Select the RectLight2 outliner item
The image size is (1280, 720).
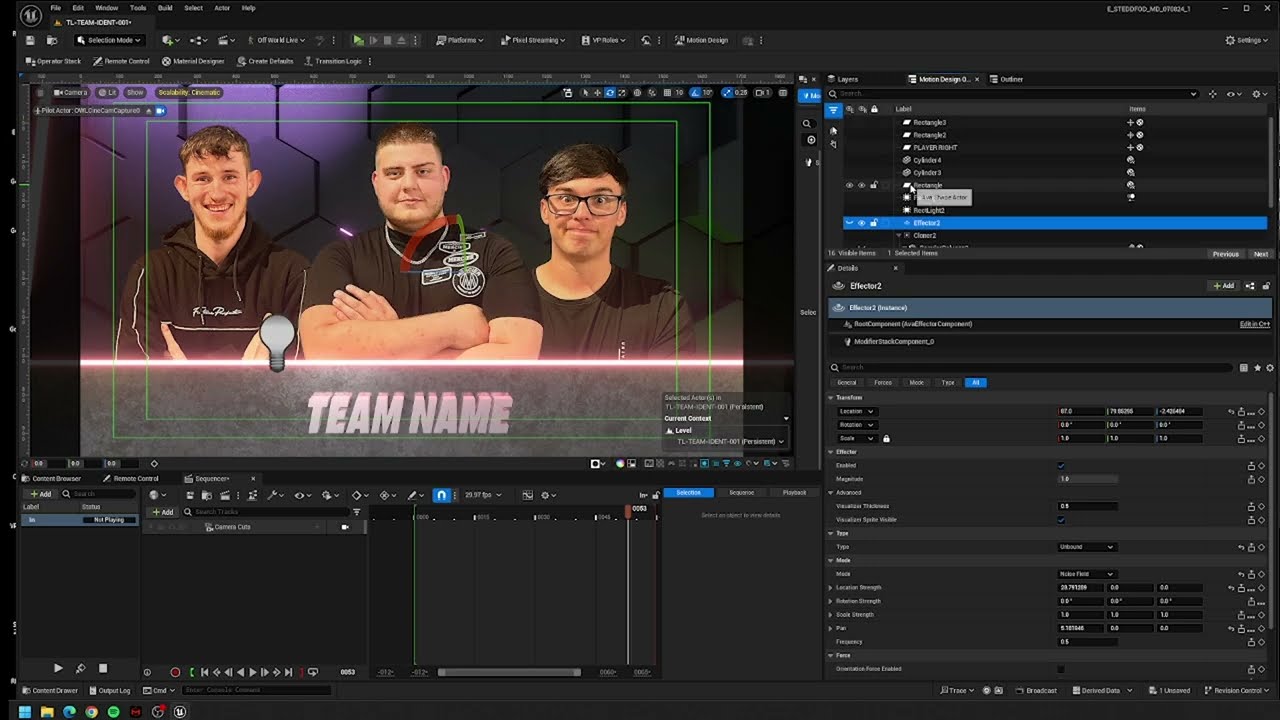929,210
